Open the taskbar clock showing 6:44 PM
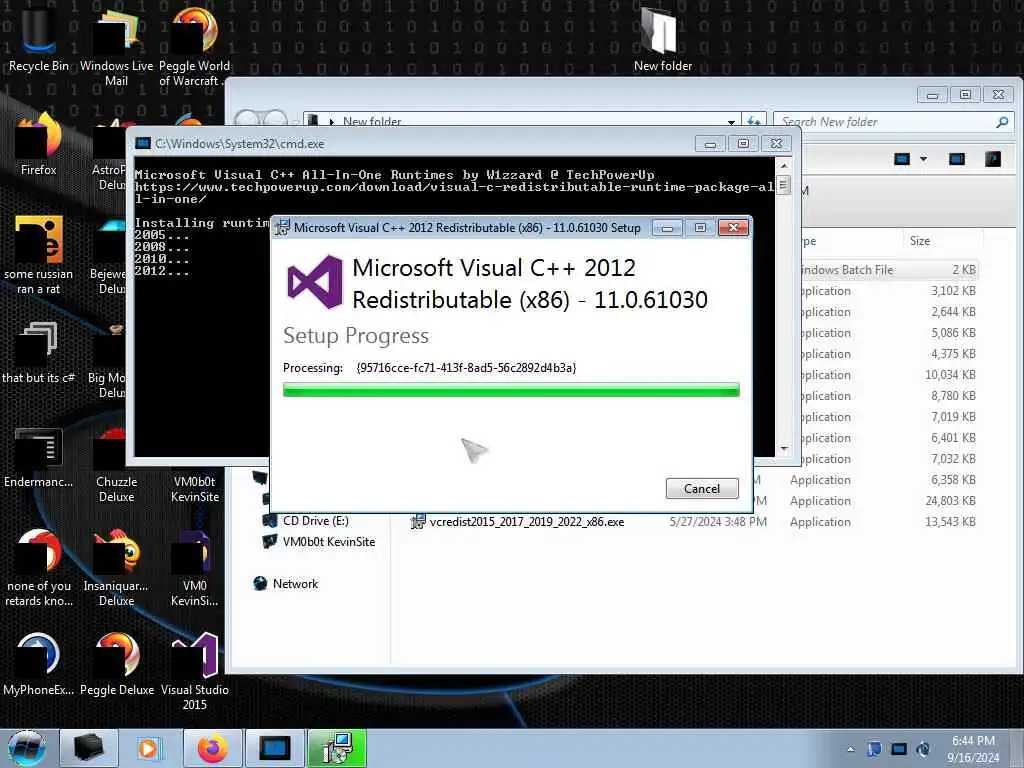The image size is (1024, 768). tap(973, 749)
